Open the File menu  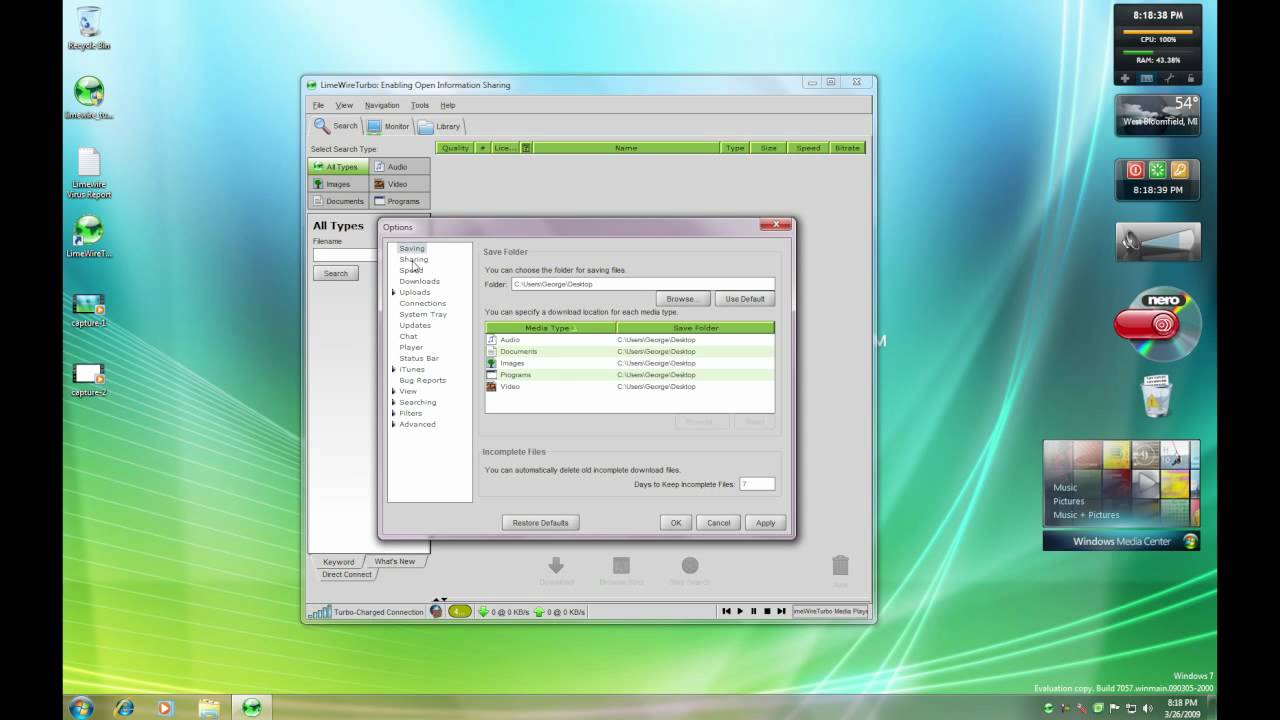[x=318, y=105]
